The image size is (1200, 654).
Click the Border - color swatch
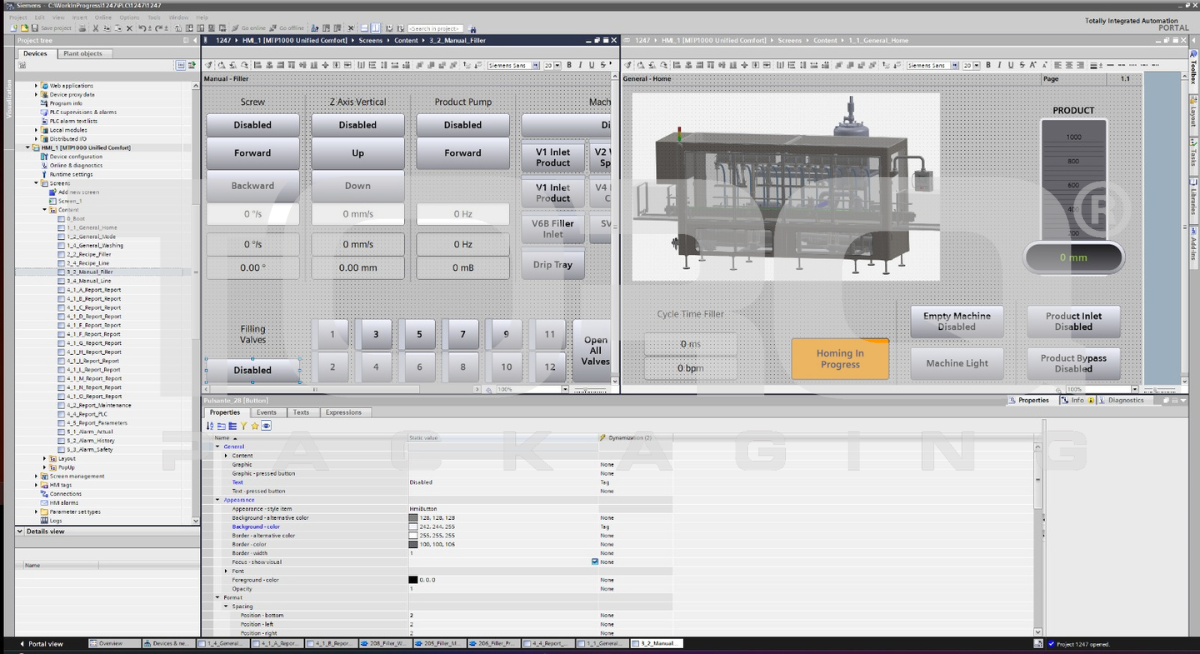(x=413, y=544)
